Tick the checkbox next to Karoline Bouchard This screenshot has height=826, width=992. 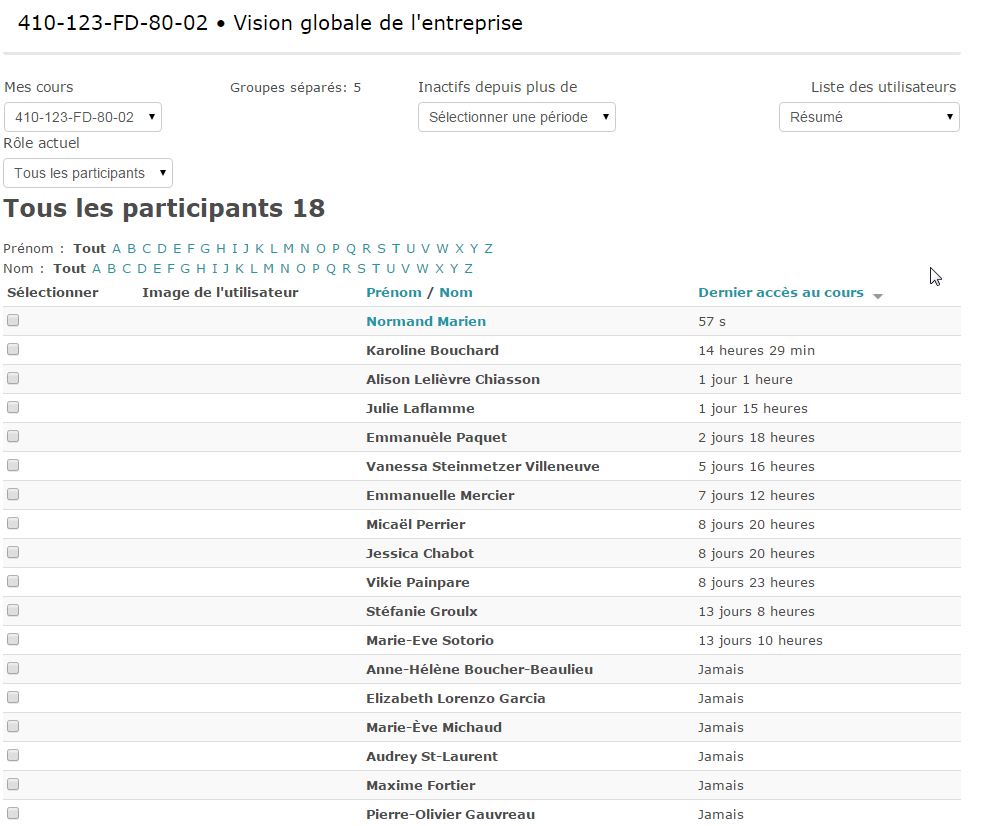[x=13, y=350]
